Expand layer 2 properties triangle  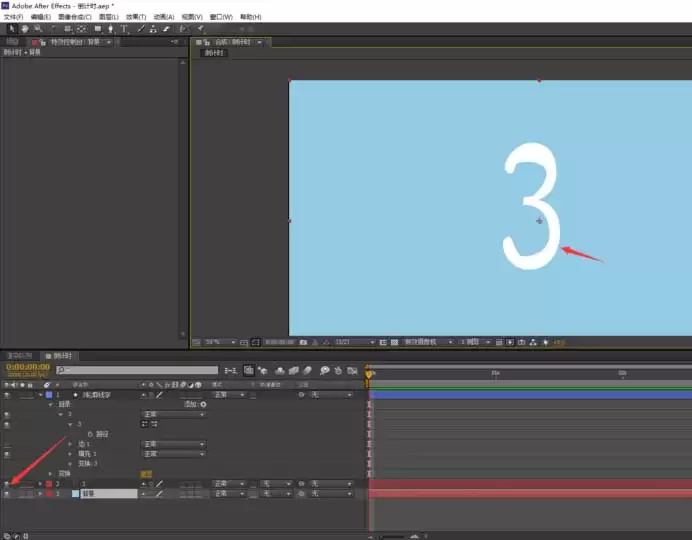[x=40, y=484]
